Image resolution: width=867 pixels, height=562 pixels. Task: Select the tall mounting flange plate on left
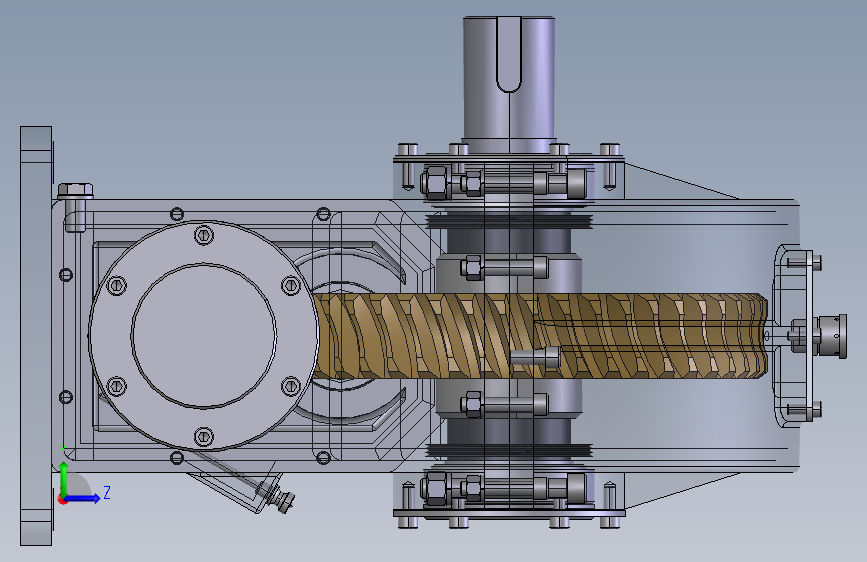click(x=36, y=336)
